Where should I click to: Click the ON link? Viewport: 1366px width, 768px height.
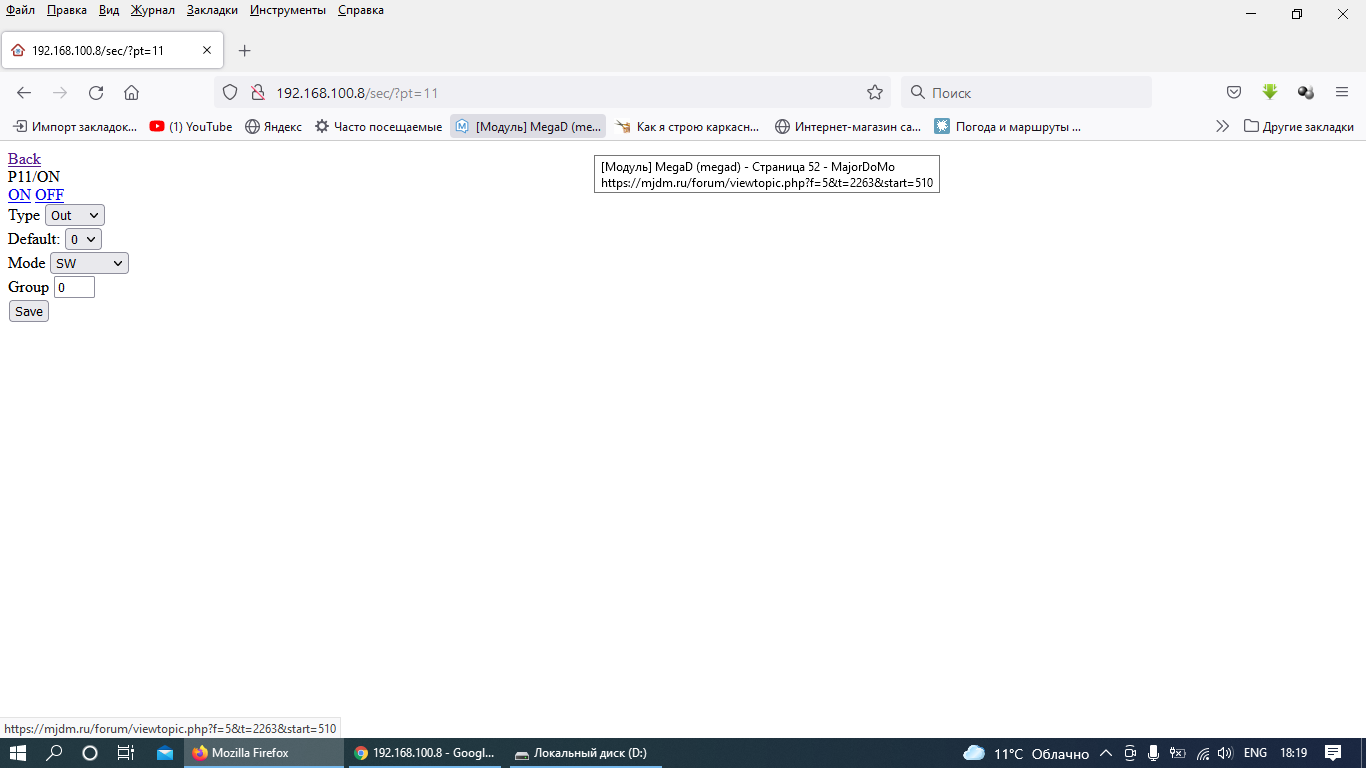pyautogui.click(x=19, y=195)
